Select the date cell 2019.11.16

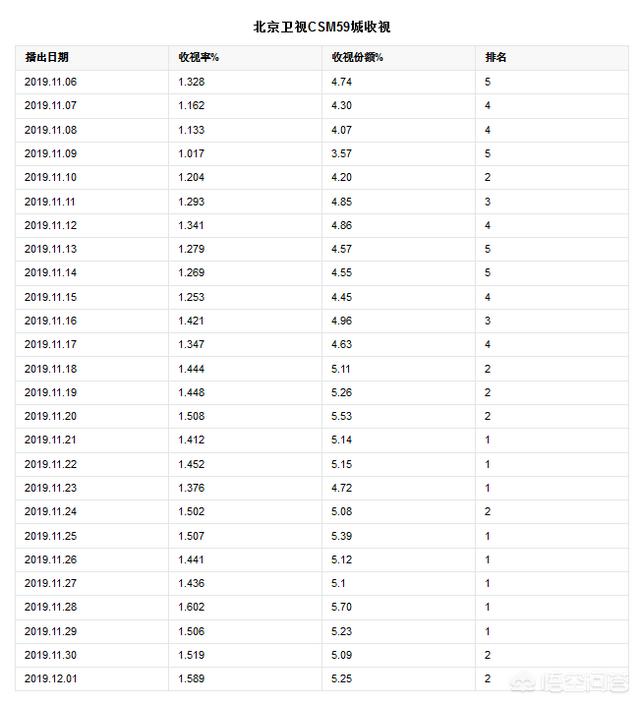tap(50, 321)
